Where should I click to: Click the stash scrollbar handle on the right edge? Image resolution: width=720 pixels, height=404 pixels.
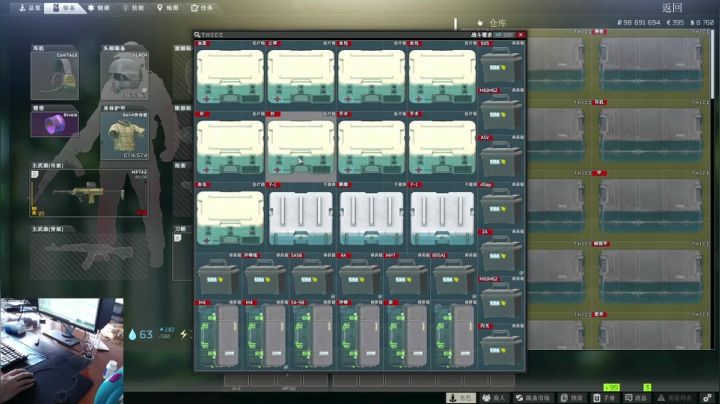[713, 64]
